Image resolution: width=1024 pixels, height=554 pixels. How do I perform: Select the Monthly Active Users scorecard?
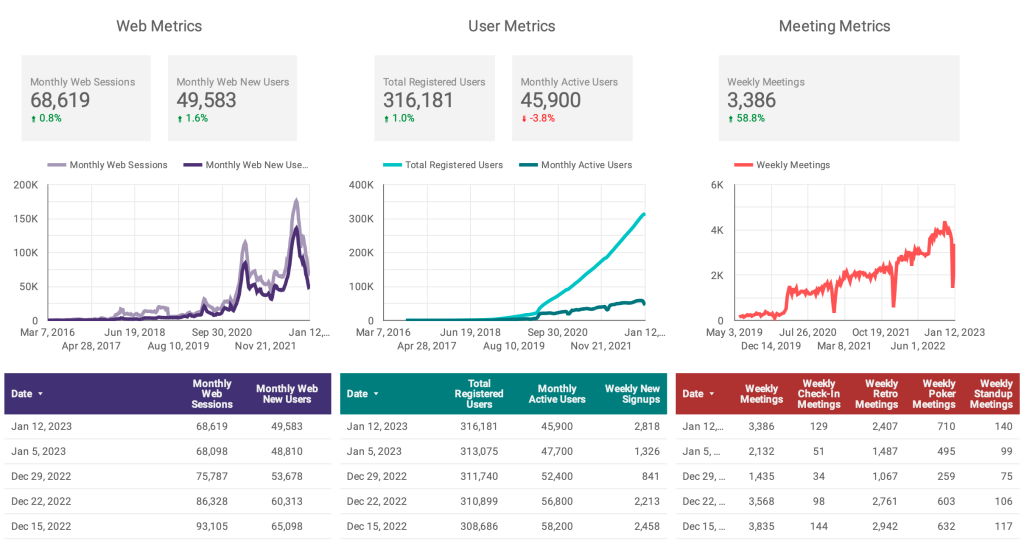pyautogui.click(x=572, y=98)
